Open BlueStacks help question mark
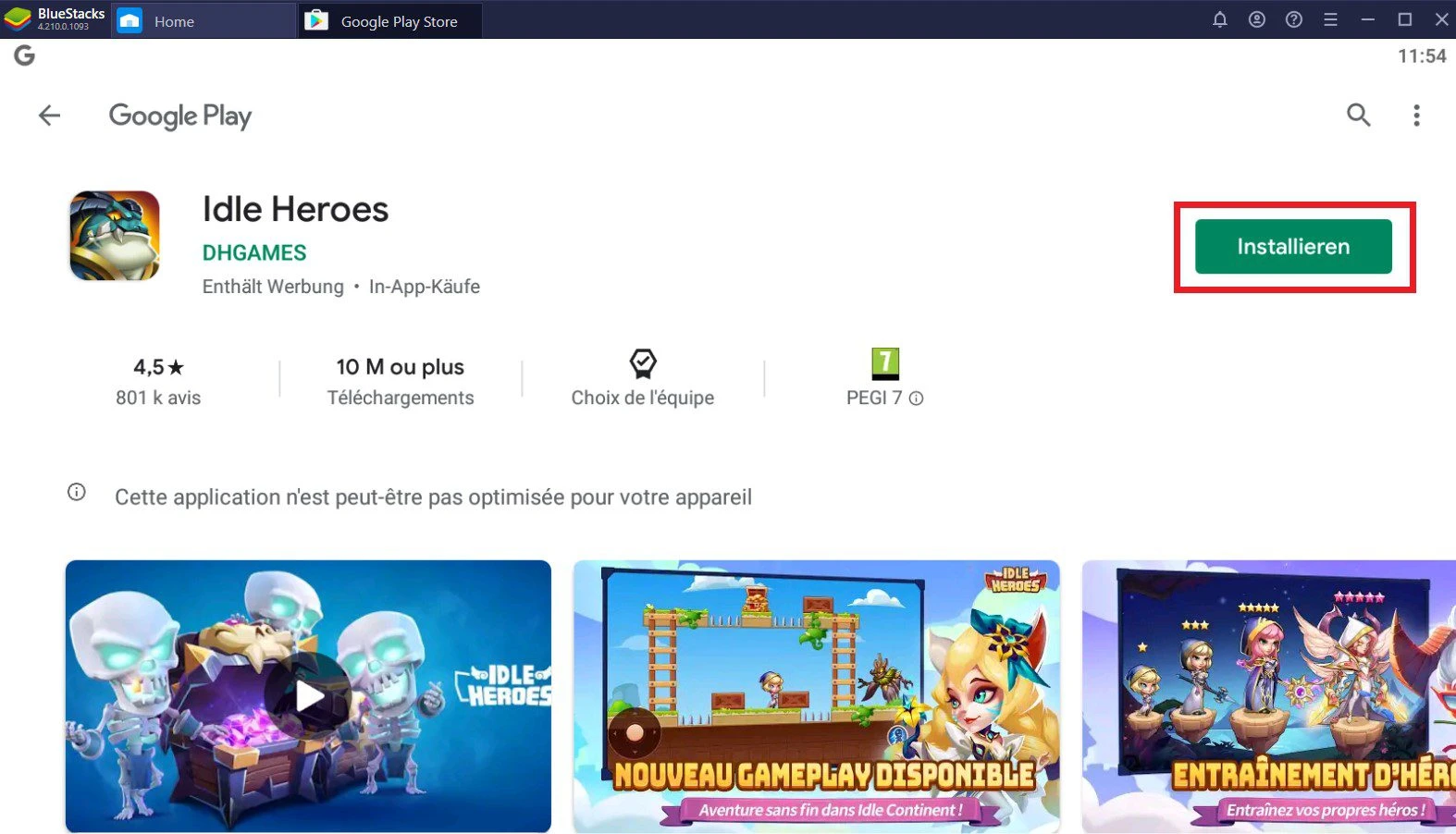 tap(1294, 19)
